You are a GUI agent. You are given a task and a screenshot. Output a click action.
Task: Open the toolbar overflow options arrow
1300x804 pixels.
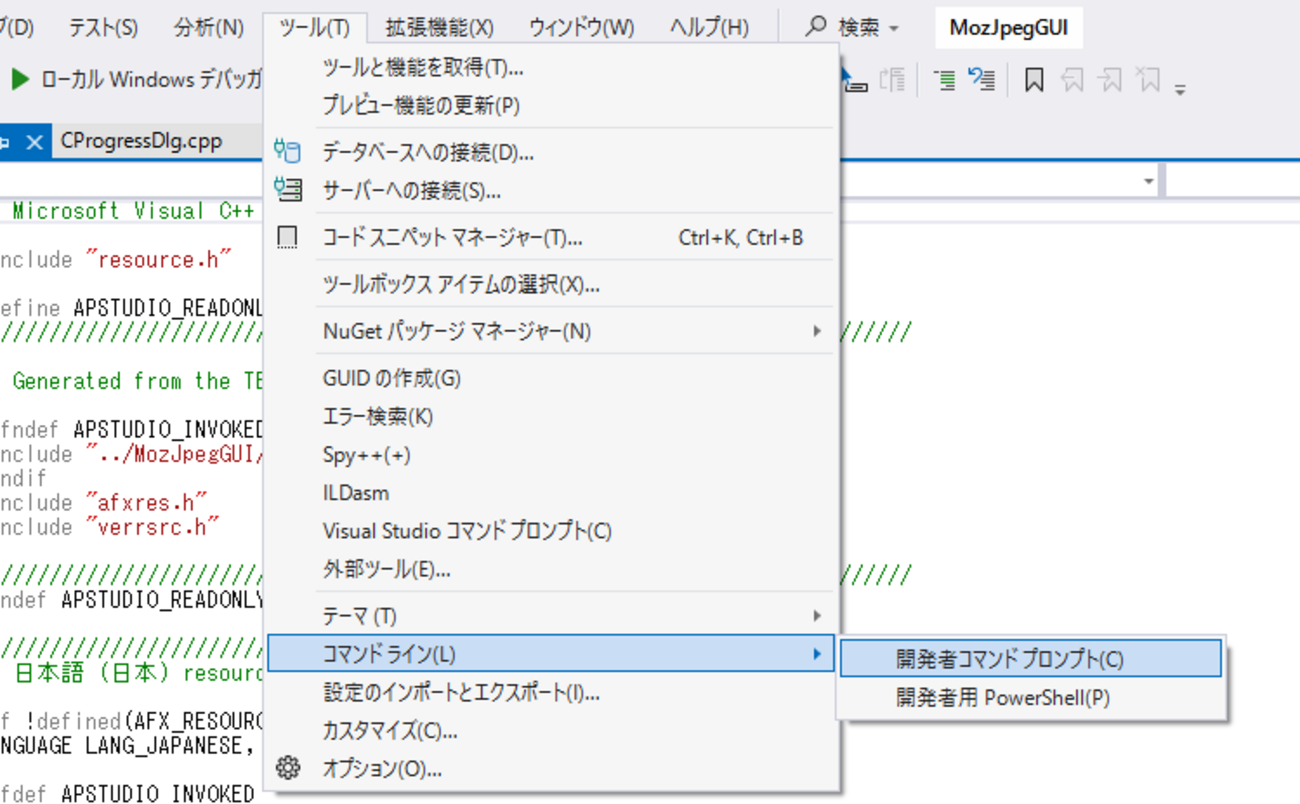coord(1180,90)
